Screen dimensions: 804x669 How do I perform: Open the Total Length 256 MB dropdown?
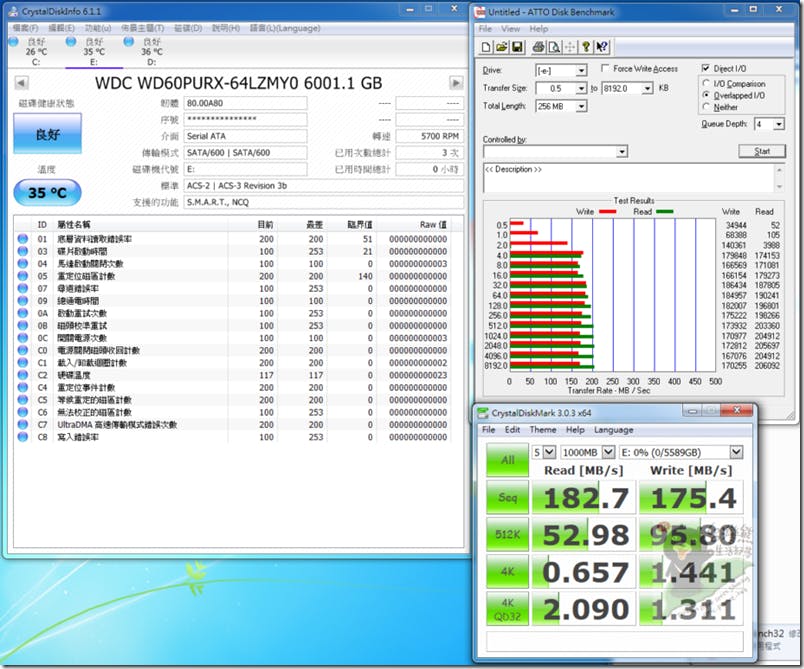click(x=581, y=106)
